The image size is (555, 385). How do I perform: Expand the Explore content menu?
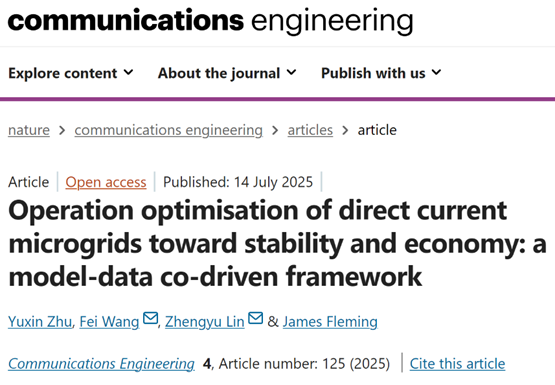(x=71, y=73)
